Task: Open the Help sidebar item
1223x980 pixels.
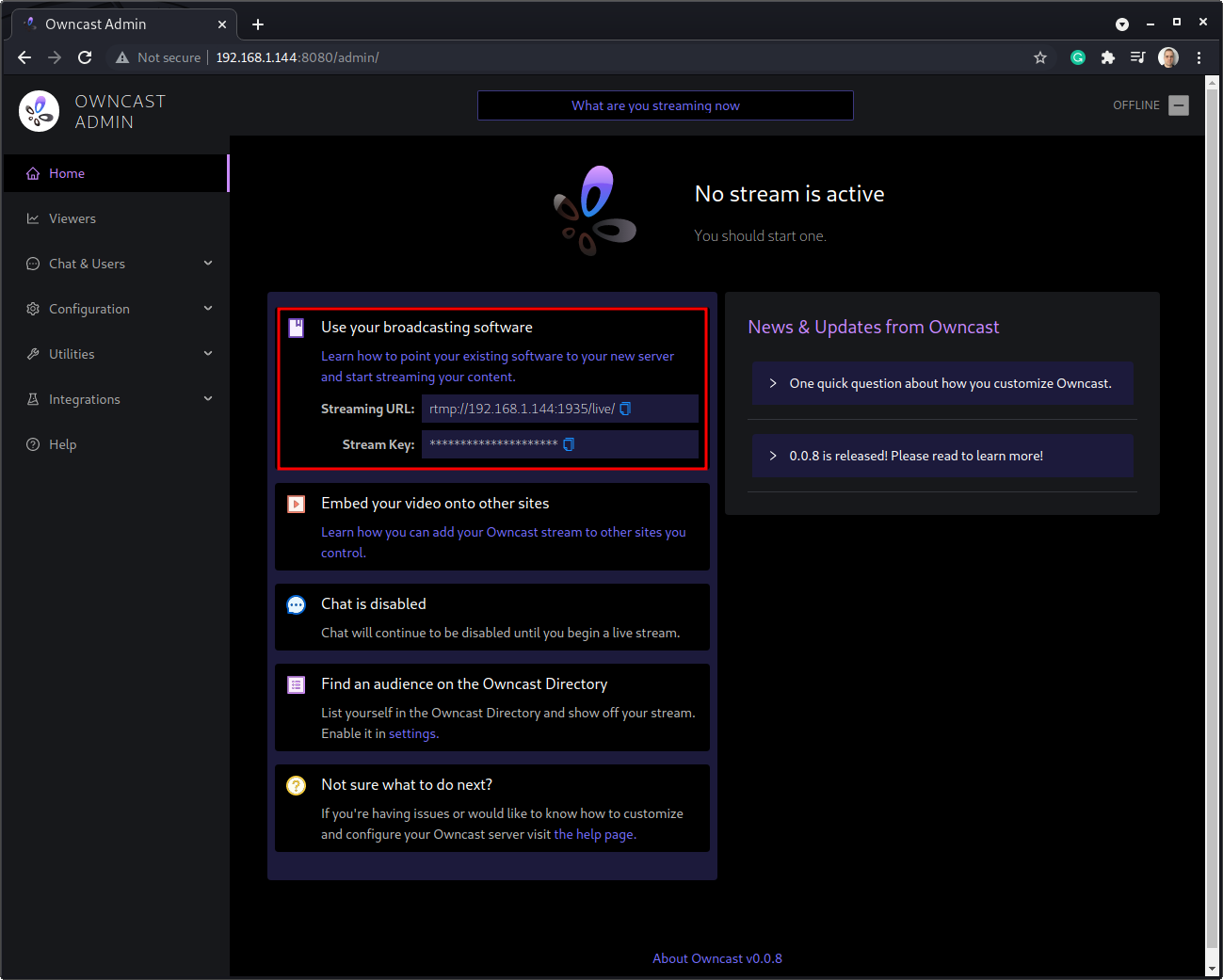Action: [116, 444]
